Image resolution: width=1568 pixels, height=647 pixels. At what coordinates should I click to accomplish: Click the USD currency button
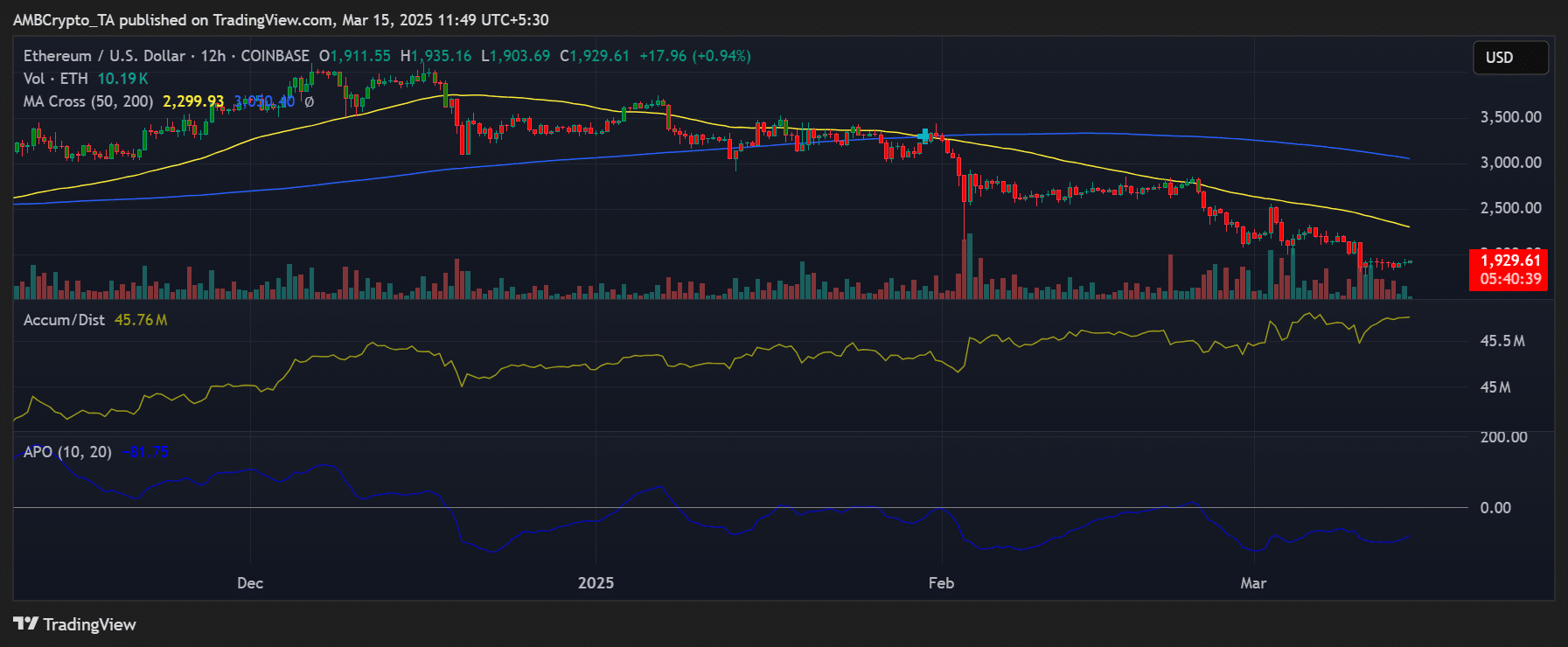1510,58
